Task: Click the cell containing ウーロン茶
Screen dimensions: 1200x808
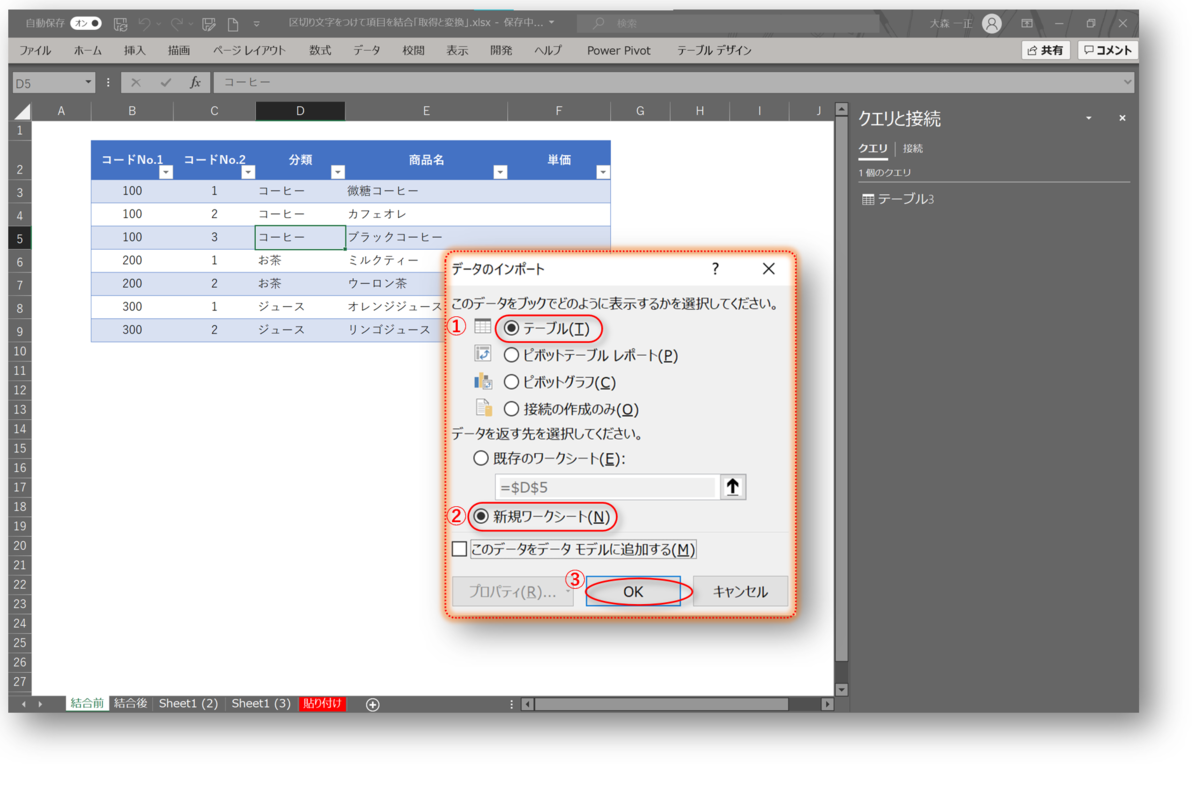Action: tap(396, 284)
